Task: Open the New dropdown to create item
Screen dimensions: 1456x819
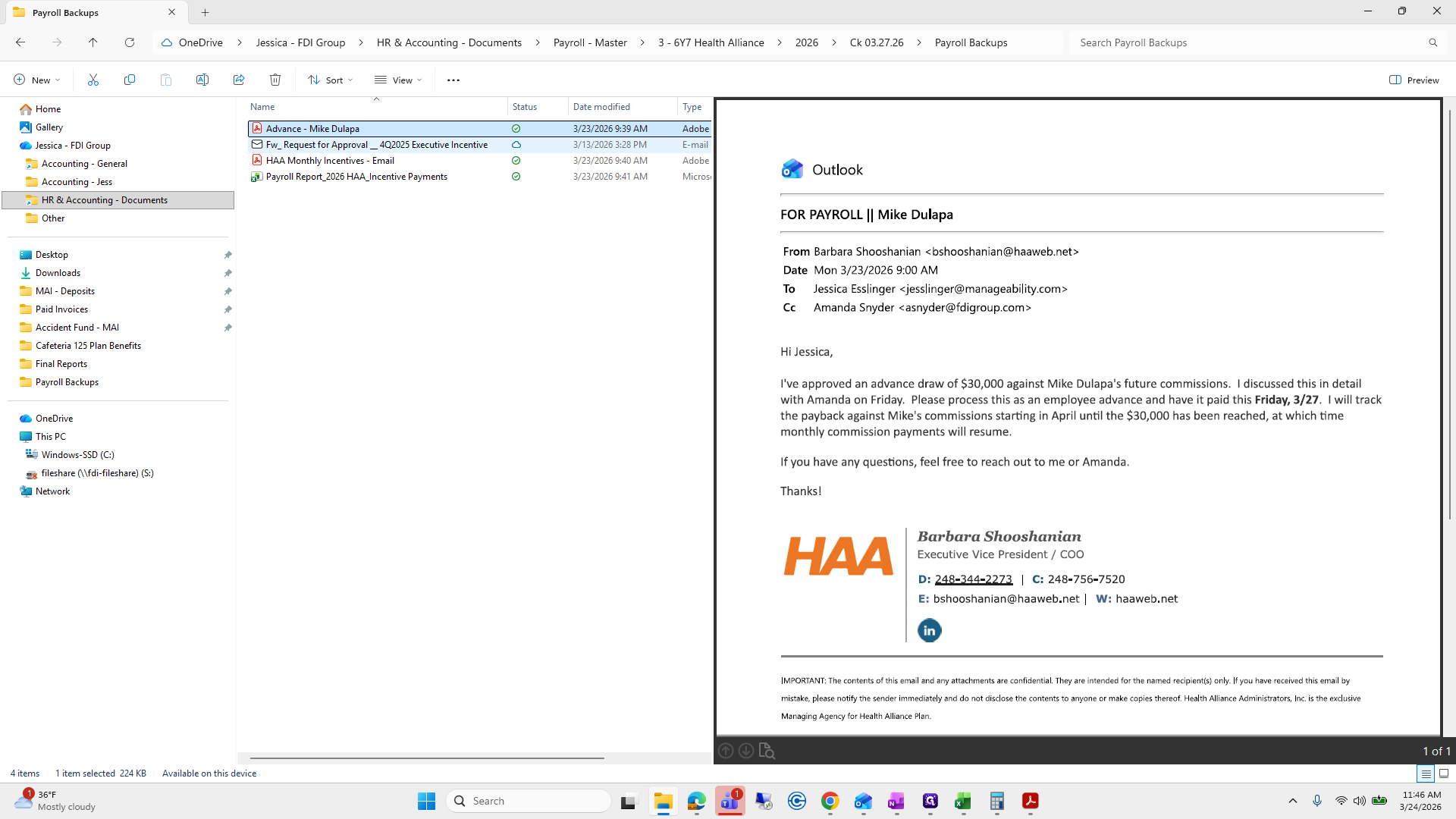Action: tap(36, 80)
